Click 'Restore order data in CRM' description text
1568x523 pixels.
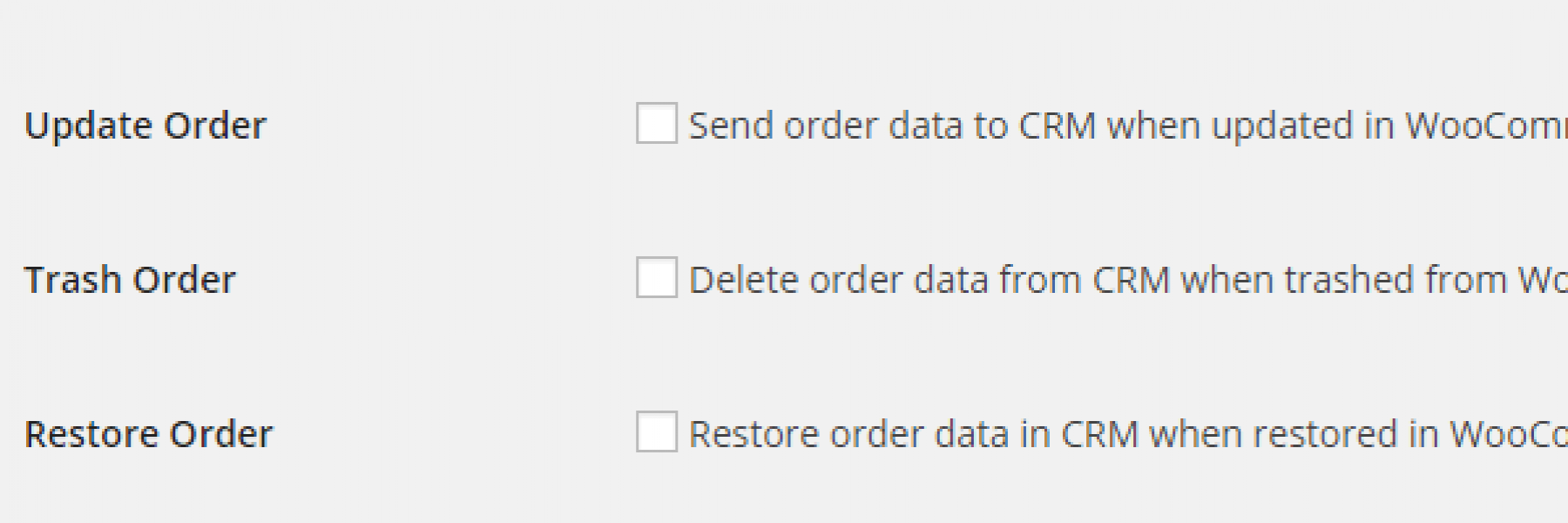click(914, 434)
